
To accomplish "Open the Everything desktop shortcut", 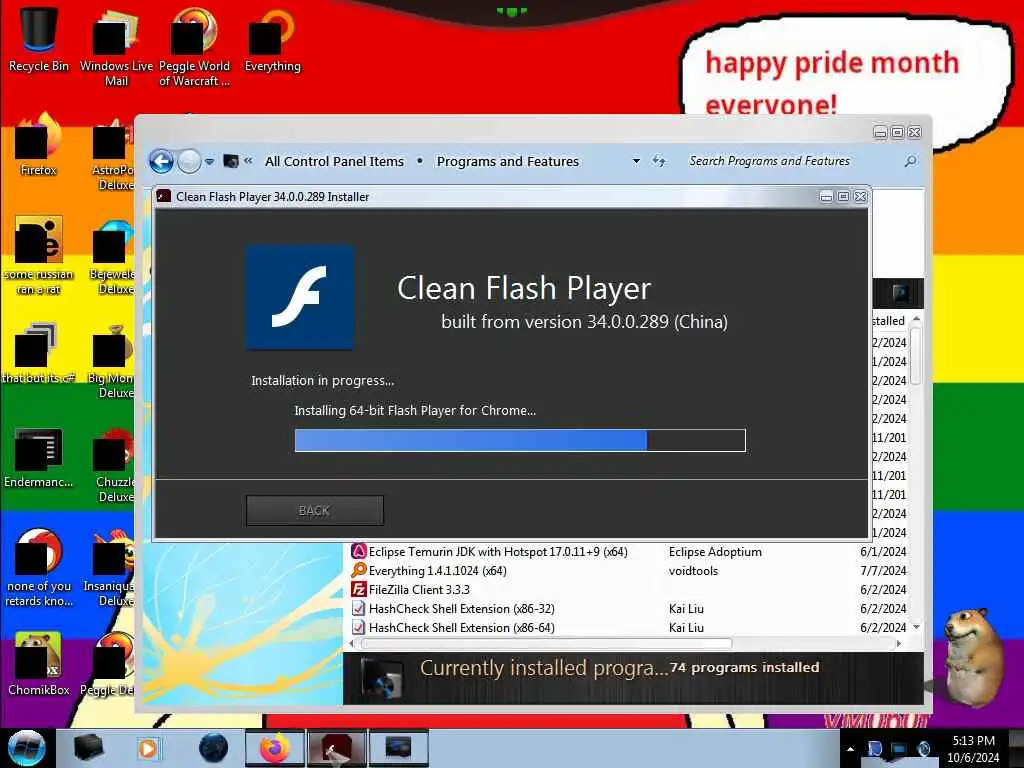I will point(272,39).
